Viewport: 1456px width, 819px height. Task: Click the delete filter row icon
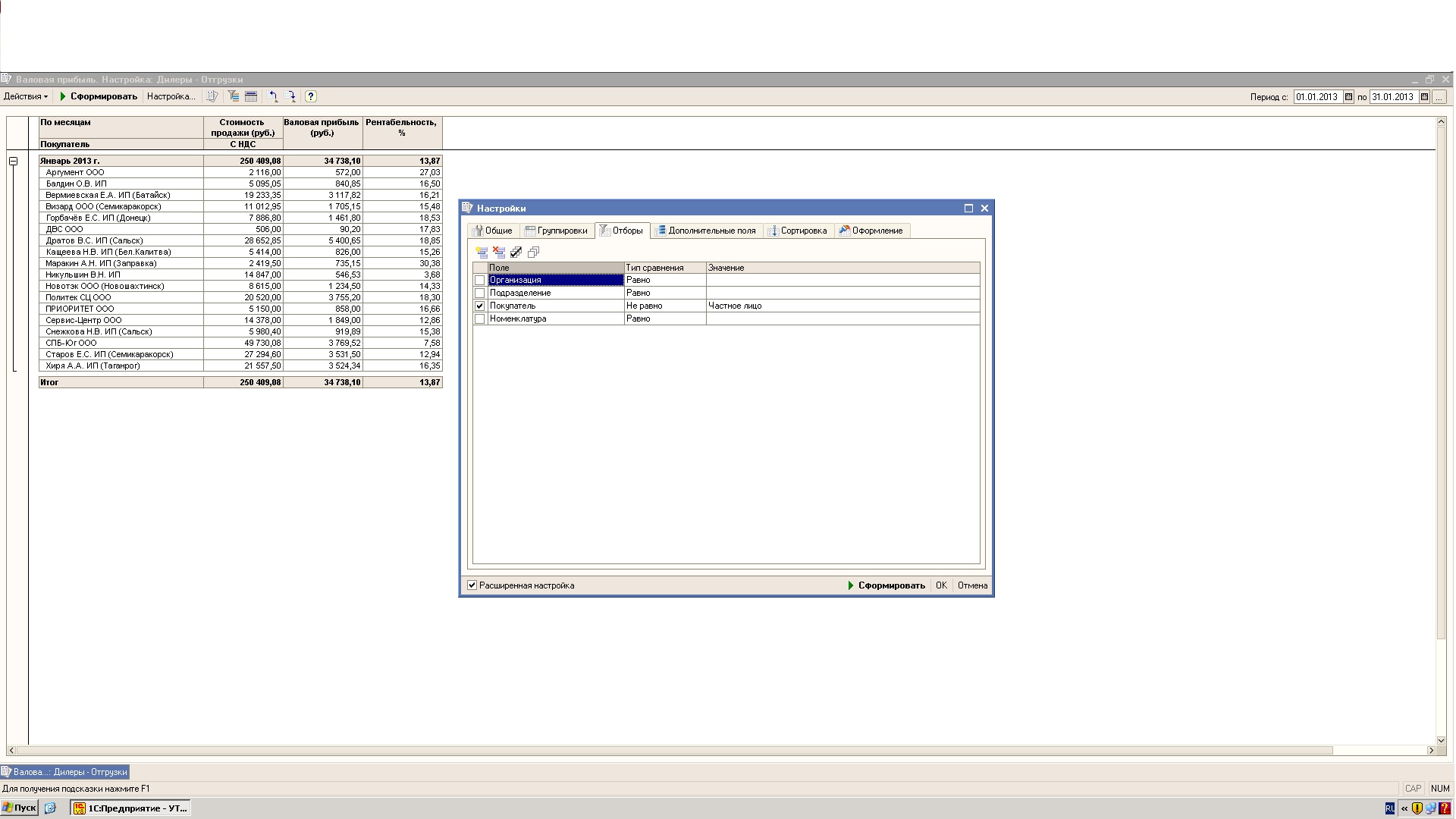point(499,253)
